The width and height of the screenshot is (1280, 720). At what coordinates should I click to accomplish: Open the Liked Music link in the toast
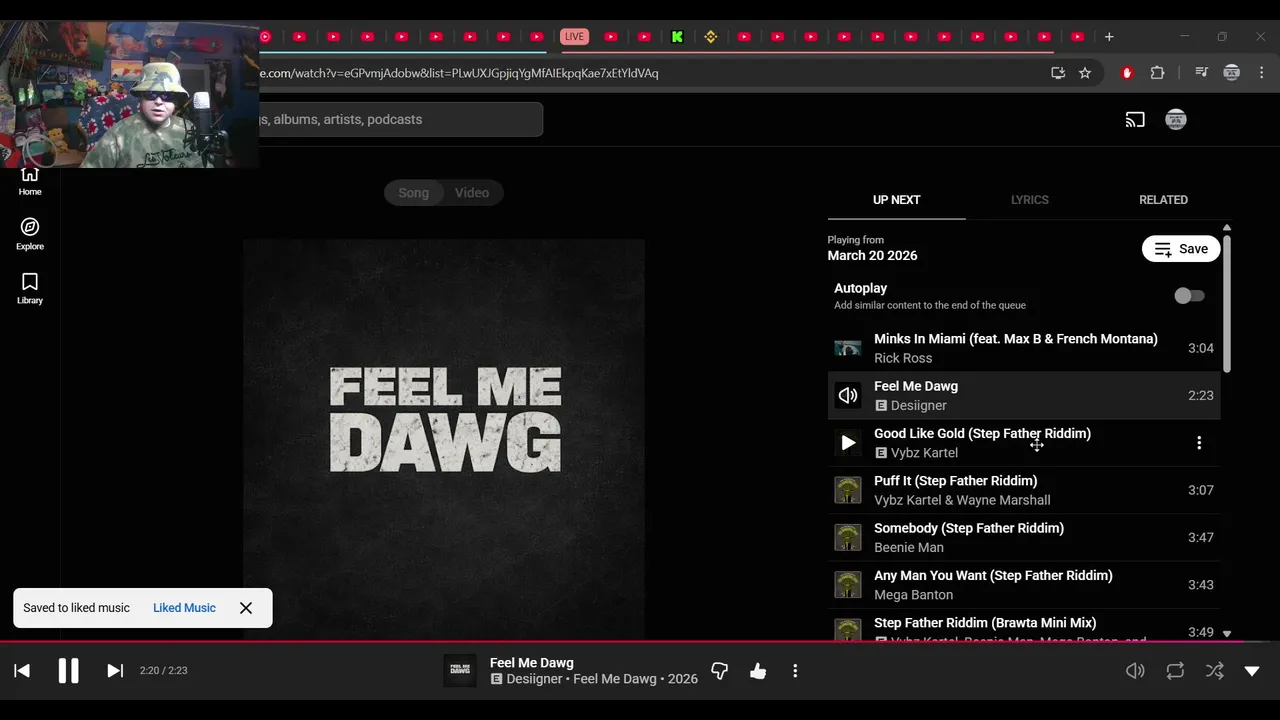184,608
